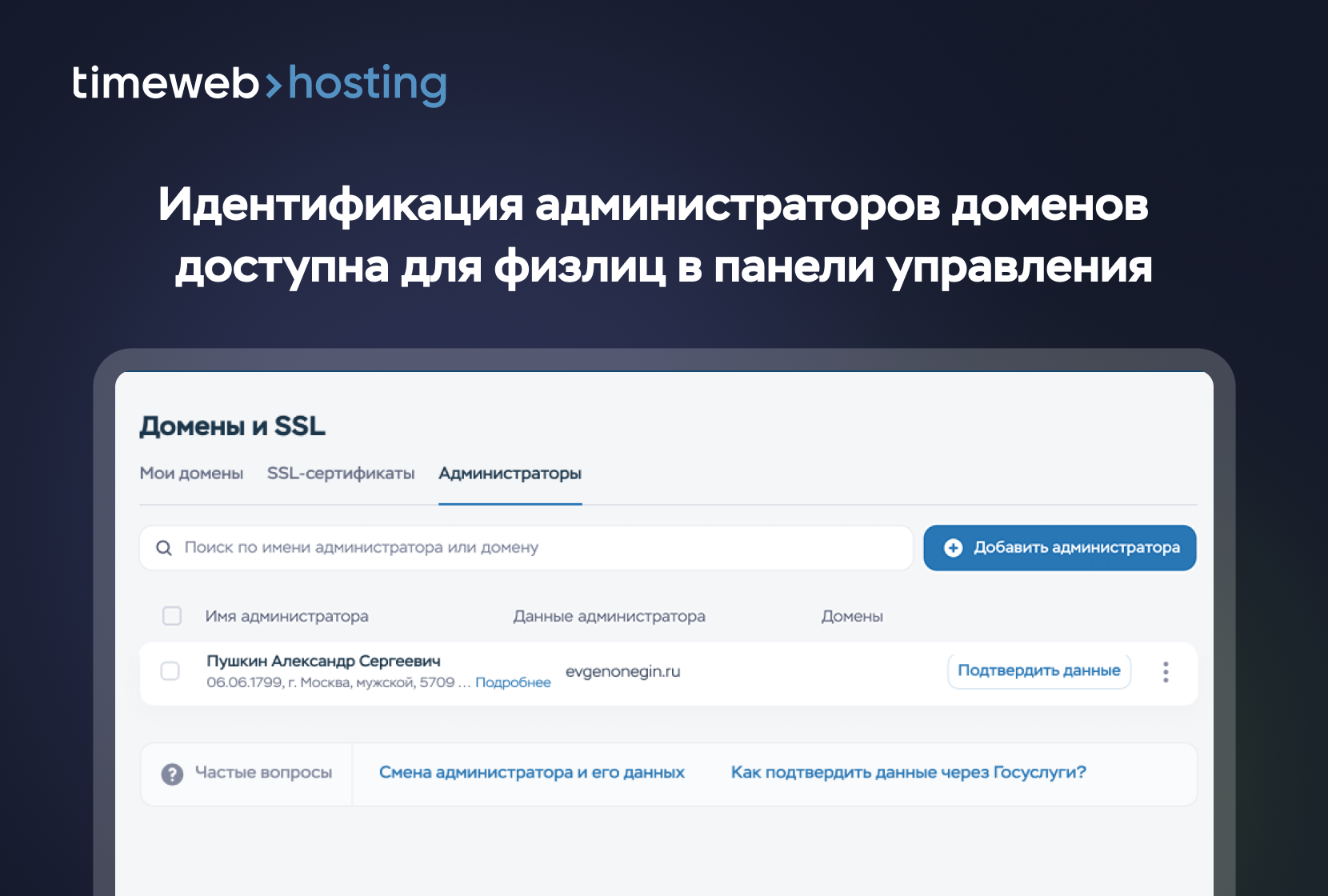Click the Домены и SSL heading

click(x=232, y=426)
